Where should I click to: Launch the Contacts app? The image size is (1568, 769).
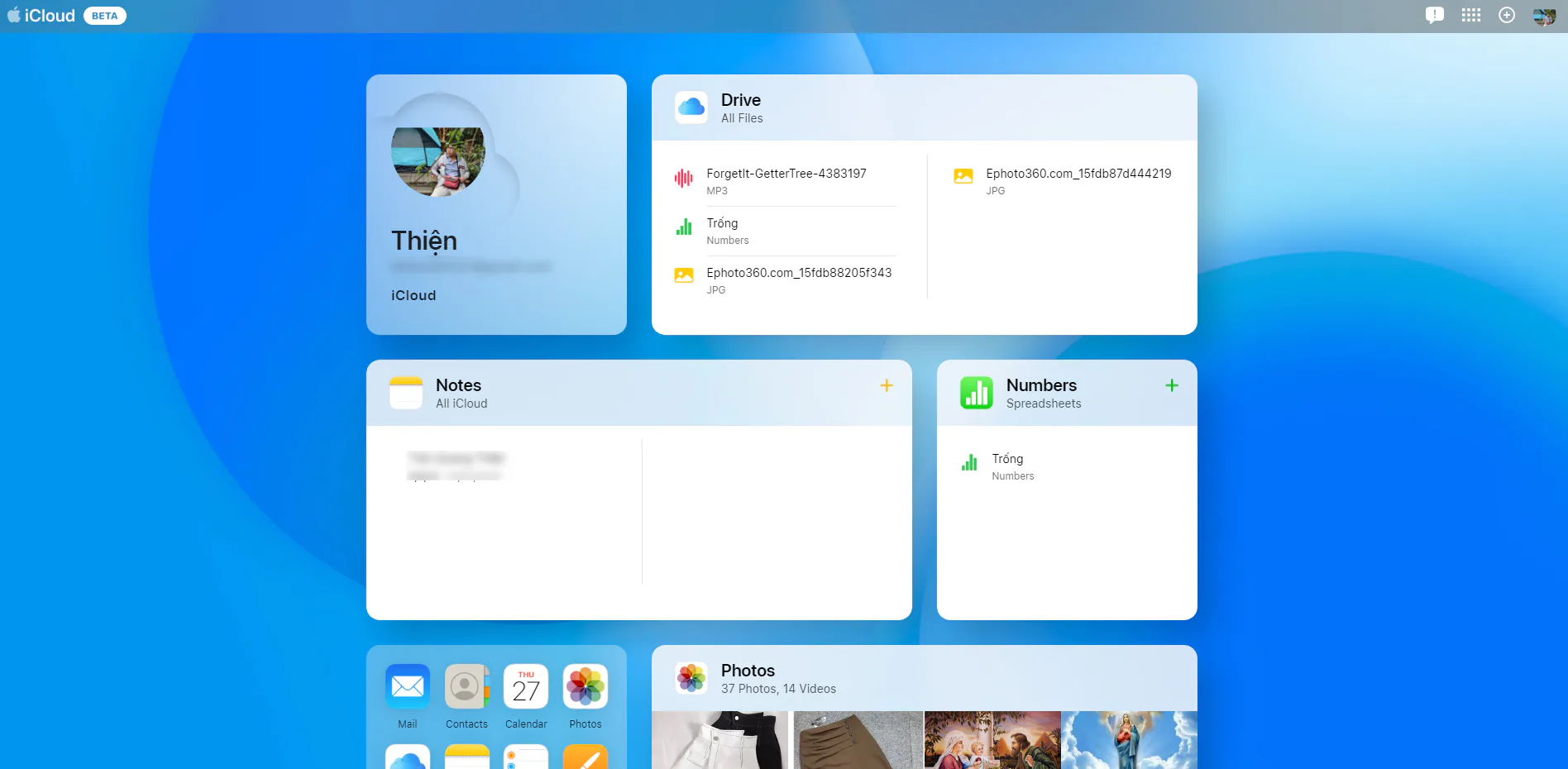pyautogui.click(x=466, y=695)
